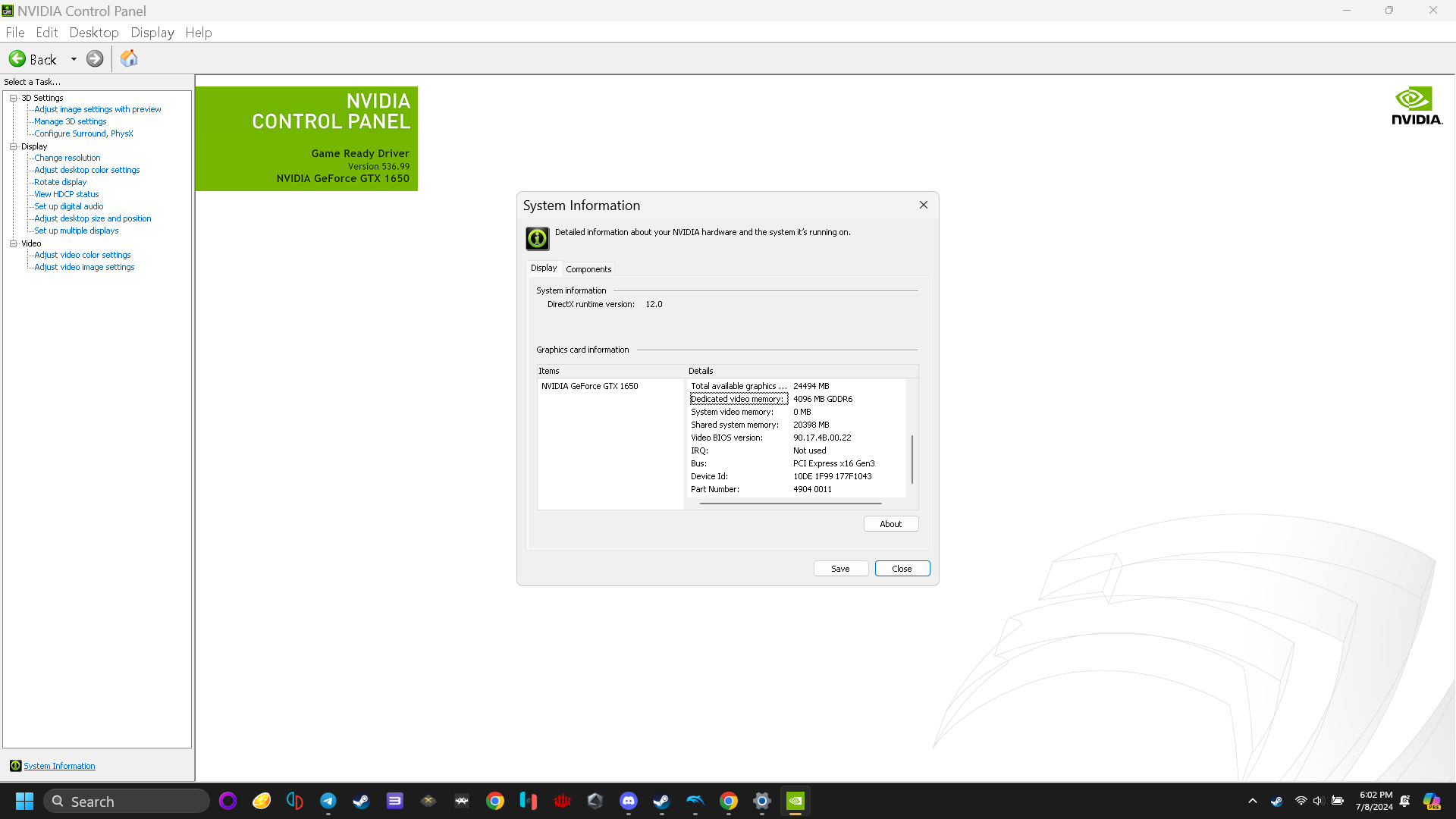Open the first Steam icon in taskbar
This screenshot has height=819, width=1456.
click(x=362, y=801)
